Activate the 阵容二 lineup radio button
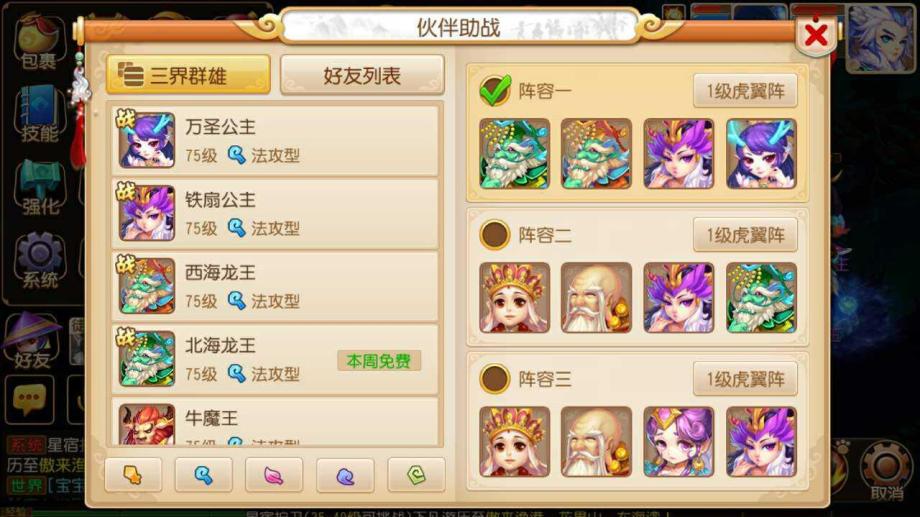Viewport: 920px width, 517px height. pyautogui.click(x=495, y=235)
